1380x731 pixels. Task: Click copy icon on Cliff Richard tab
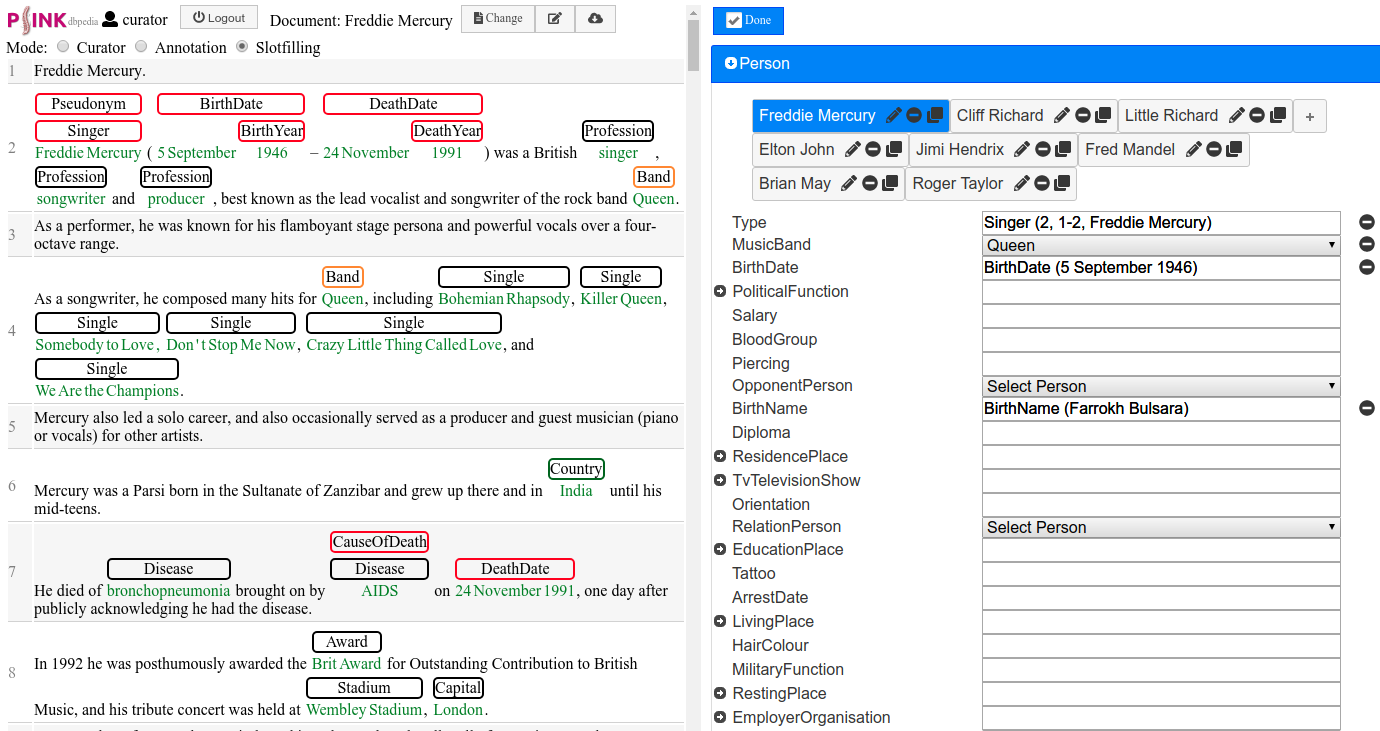point(1103,116)
